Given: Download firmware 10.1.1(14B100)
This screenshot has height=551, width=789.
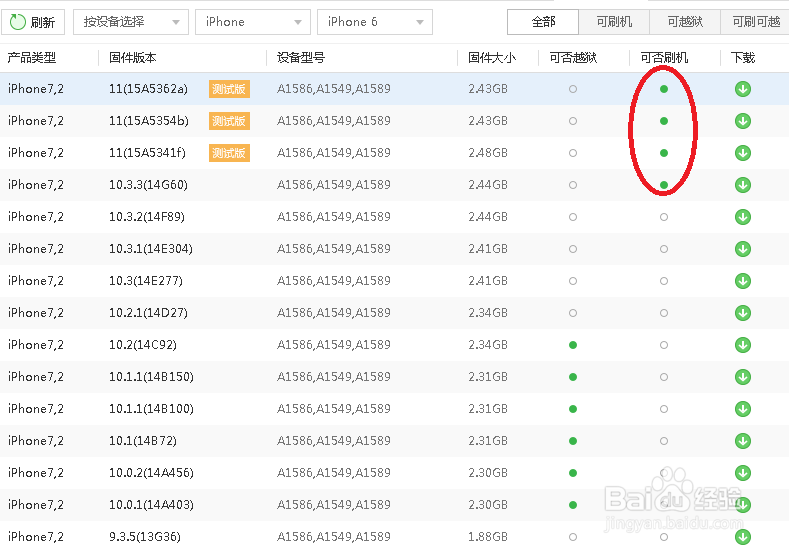Looking at the screenshot, I should click(743, 409).
